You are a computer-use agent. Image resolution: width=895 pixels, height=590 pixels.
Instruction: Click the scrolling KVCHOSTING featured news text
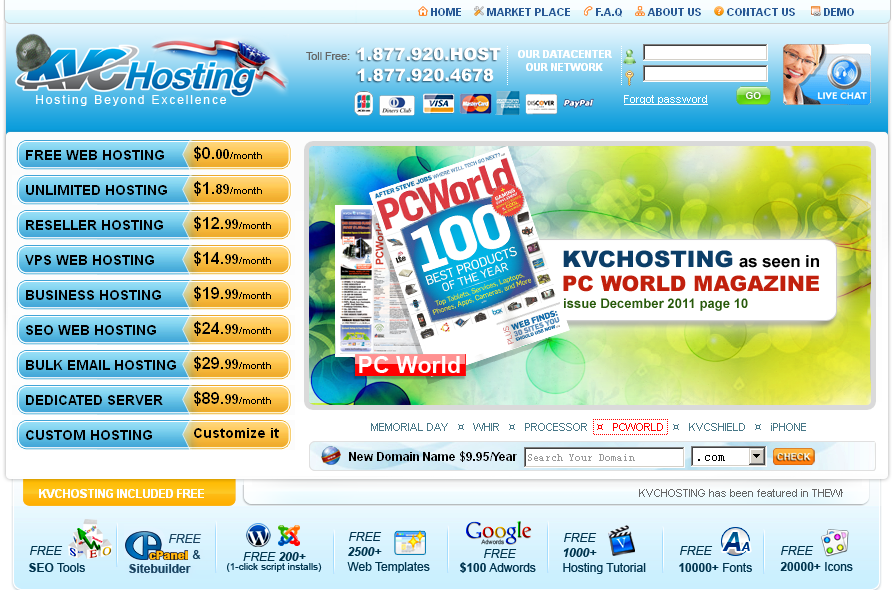coord(740,493)
